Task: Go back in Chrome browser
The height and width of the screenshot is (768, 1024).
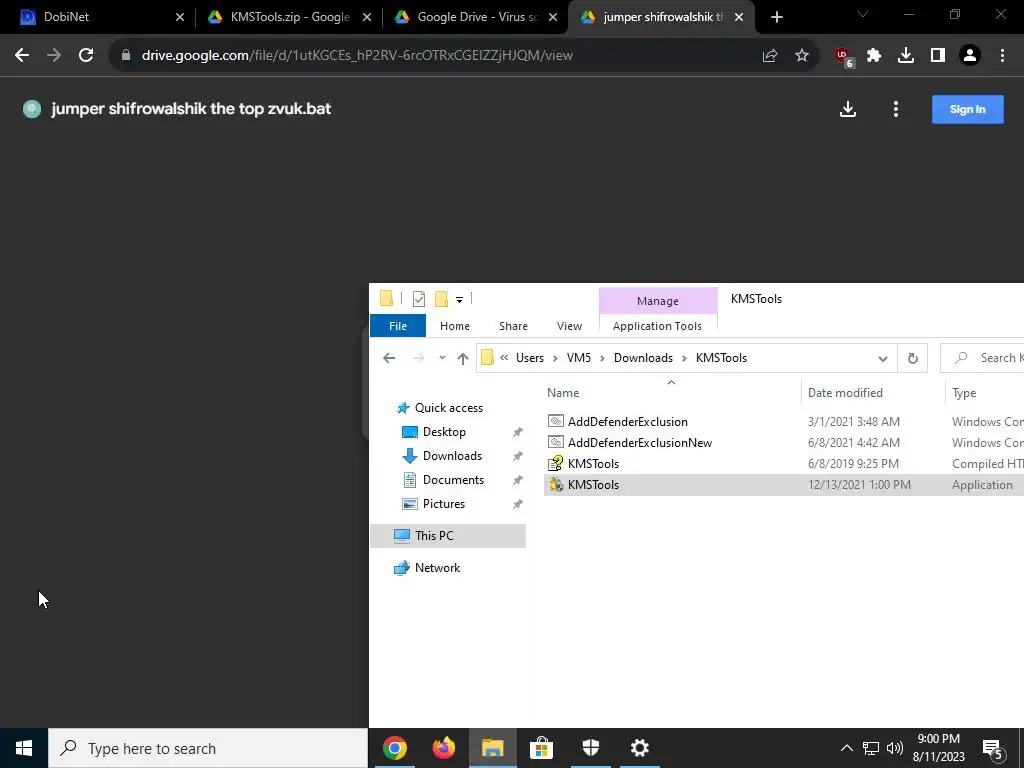Action: pos(22,56)
